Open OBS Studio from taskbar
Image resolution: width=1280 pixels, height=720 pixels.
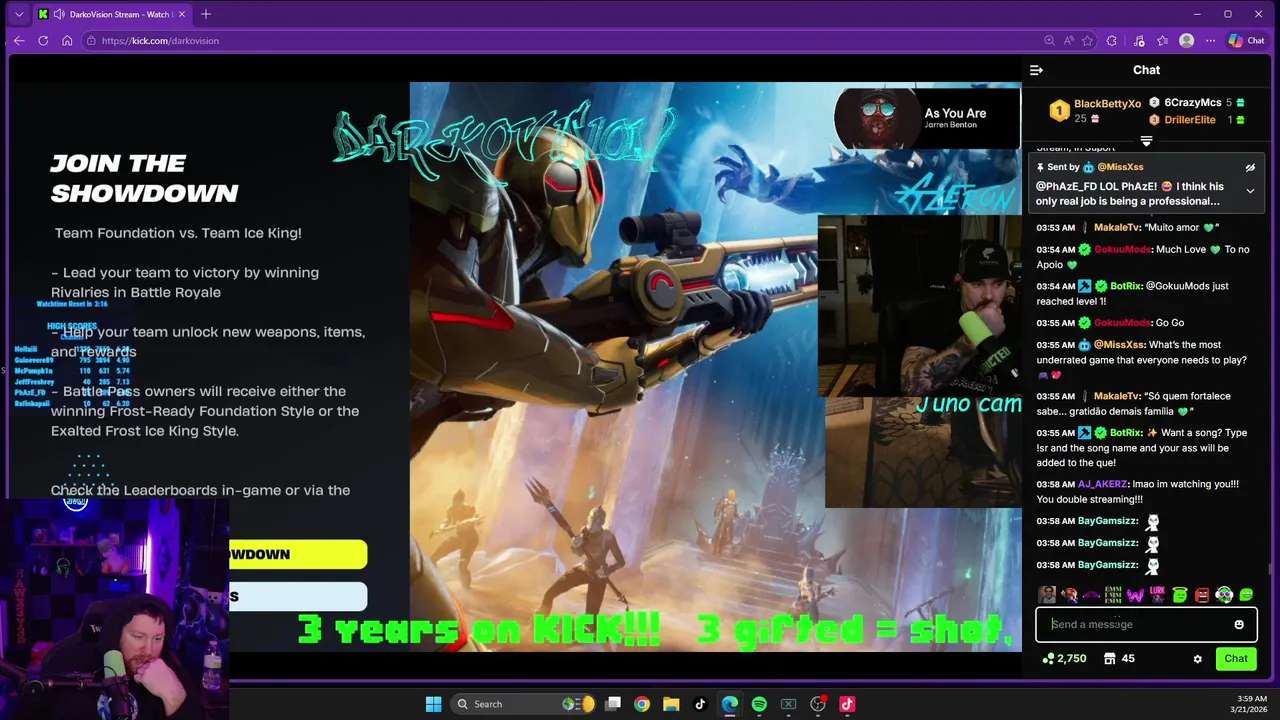coord(818,704)
